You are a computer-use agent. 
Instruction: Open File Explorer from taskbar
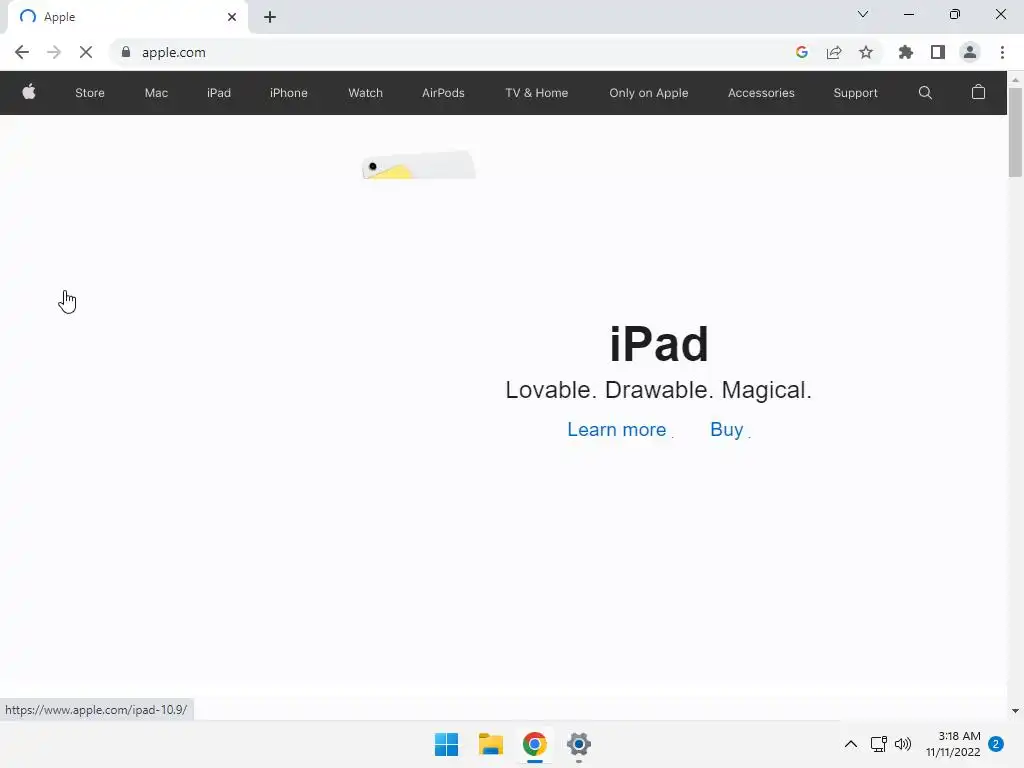click(490, 744)
